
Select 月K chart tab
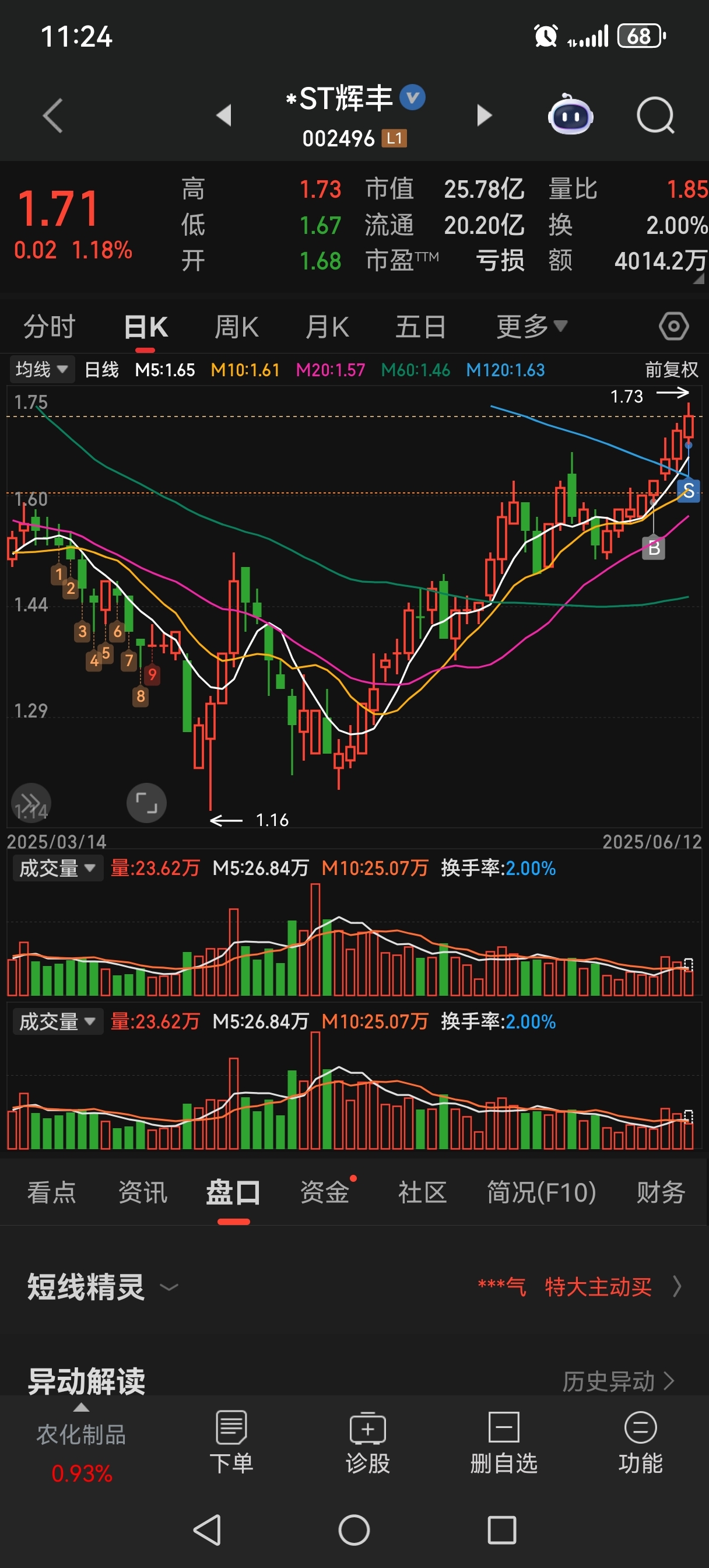point(327,327)
